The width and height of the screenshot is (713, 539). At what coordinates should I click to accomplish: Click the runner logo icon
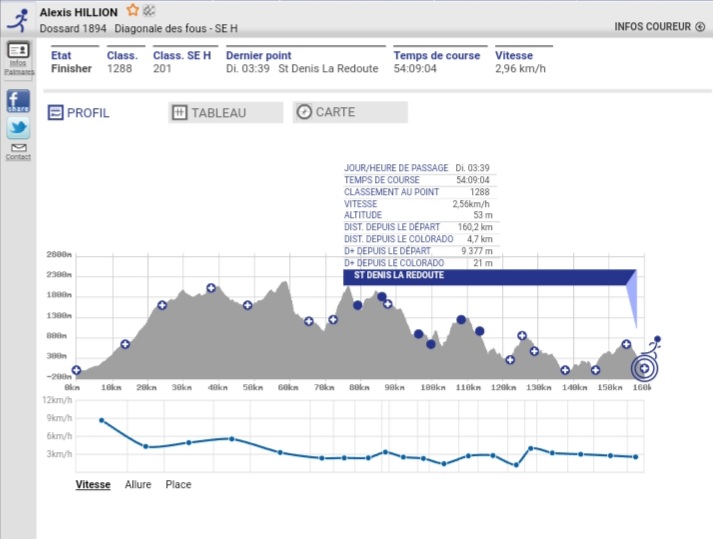pos(18,20)
